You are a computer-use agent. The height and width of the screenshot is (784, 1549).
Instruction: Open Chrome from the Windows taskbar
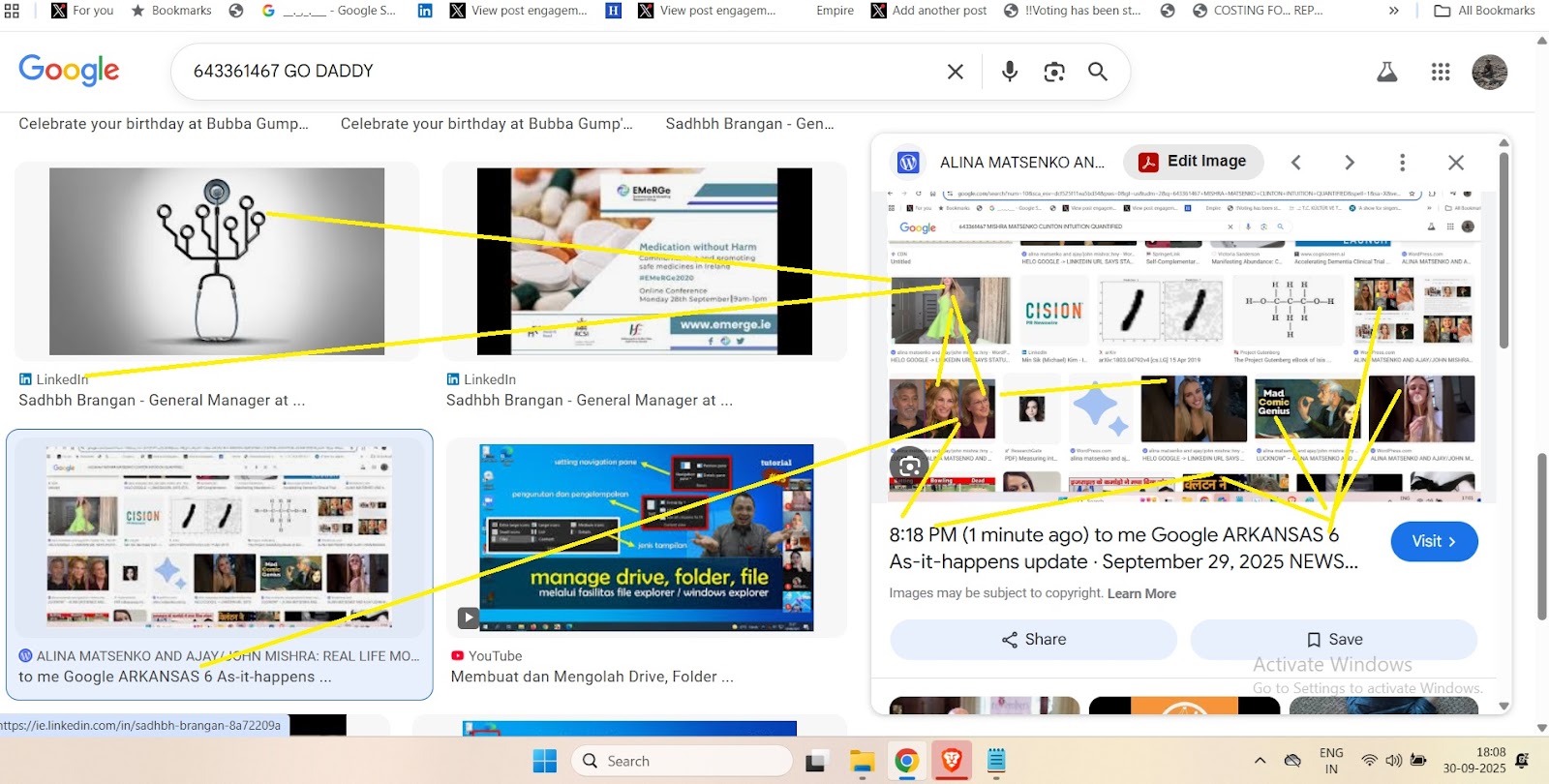(x=906, y=762)
